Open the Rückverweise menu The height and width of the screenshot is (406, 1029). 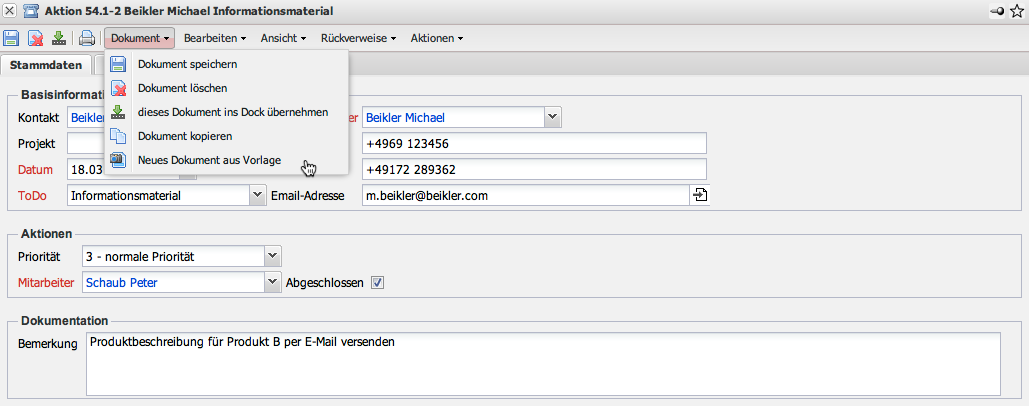click(x=359, y=39)
